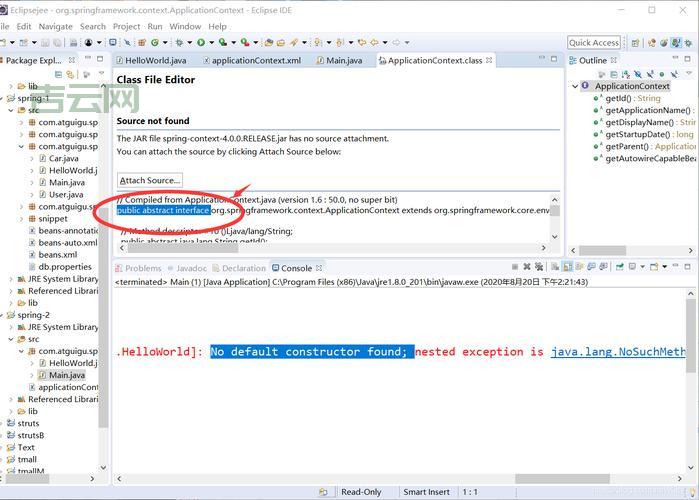Click the Last Edit Location arrow icon
Screen dimensions: 699x500
tap(362, 42)
